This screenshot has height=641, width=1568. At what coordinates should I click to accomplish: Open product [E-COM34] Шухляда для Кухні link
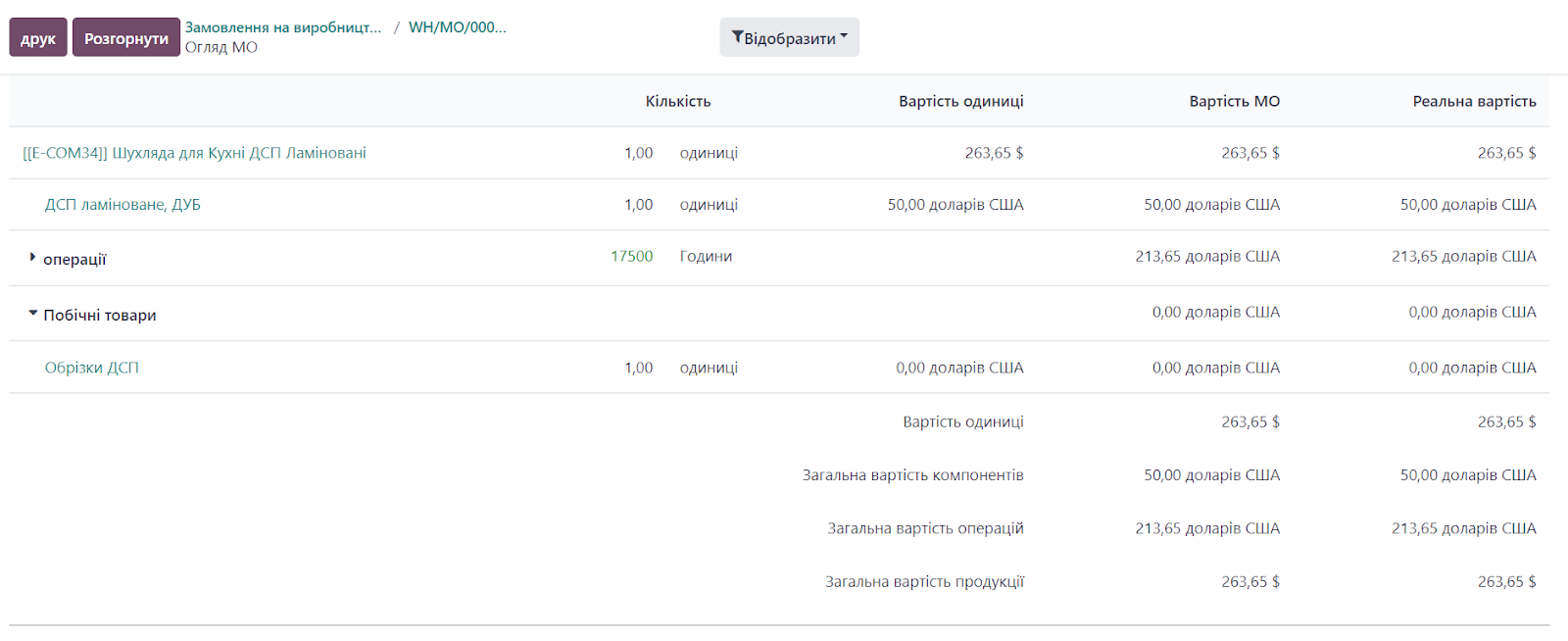pyautogui.click(x=194, y=153)
